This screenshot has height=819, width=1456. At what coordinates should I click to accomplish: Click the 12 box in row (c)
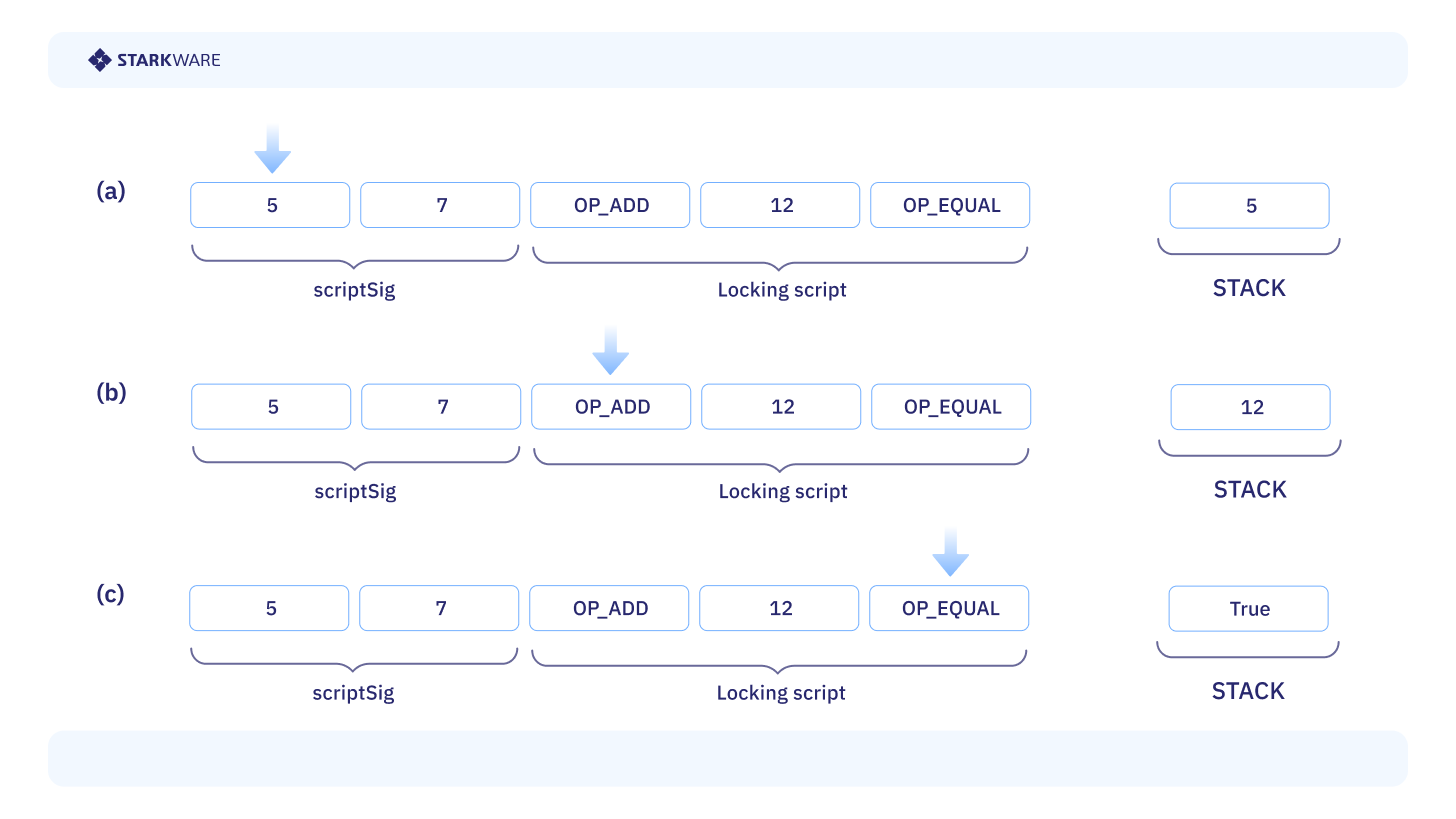779,609
